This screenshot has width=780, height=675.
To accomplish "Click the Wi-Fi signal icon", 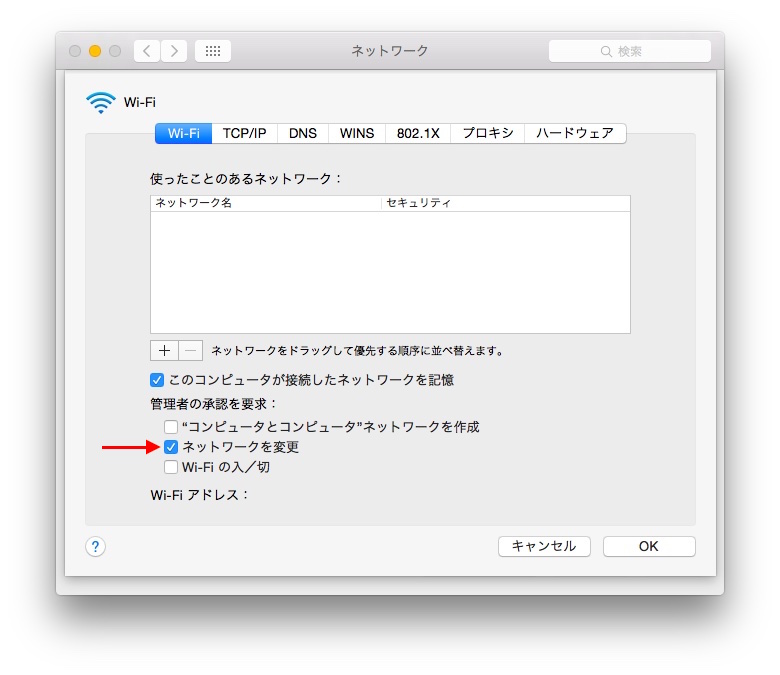I will point(100,102).
